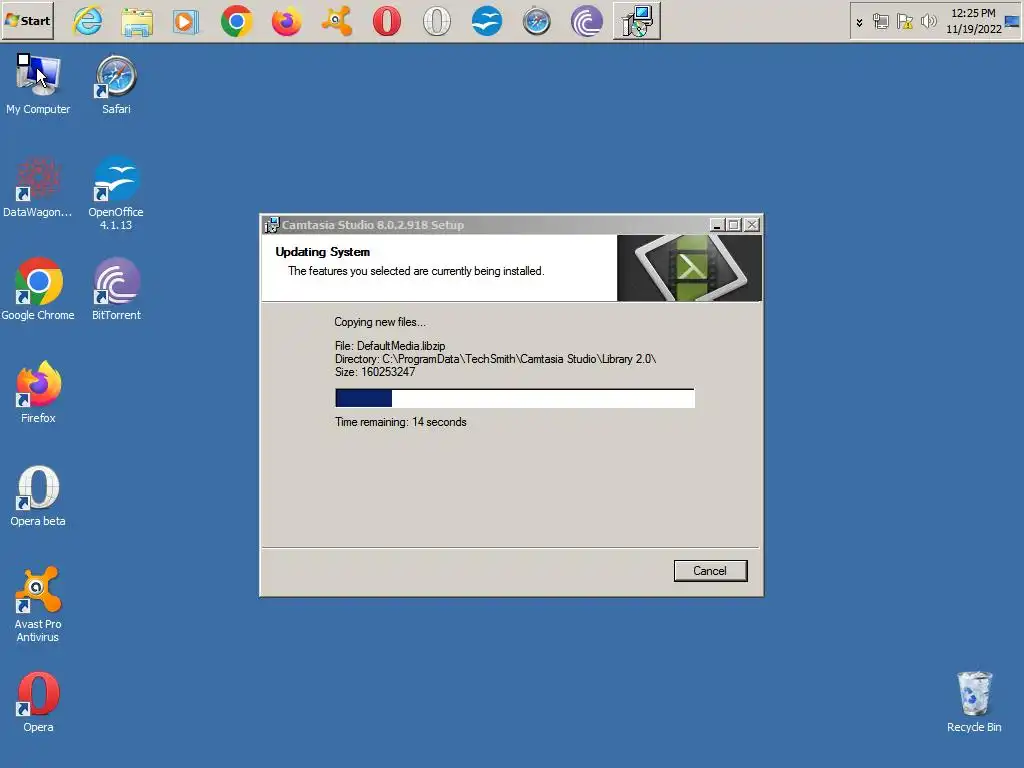This screenshot has height=768, width=1024.
Task: Open the media player taskbar icon
Action: pos(185,22)
